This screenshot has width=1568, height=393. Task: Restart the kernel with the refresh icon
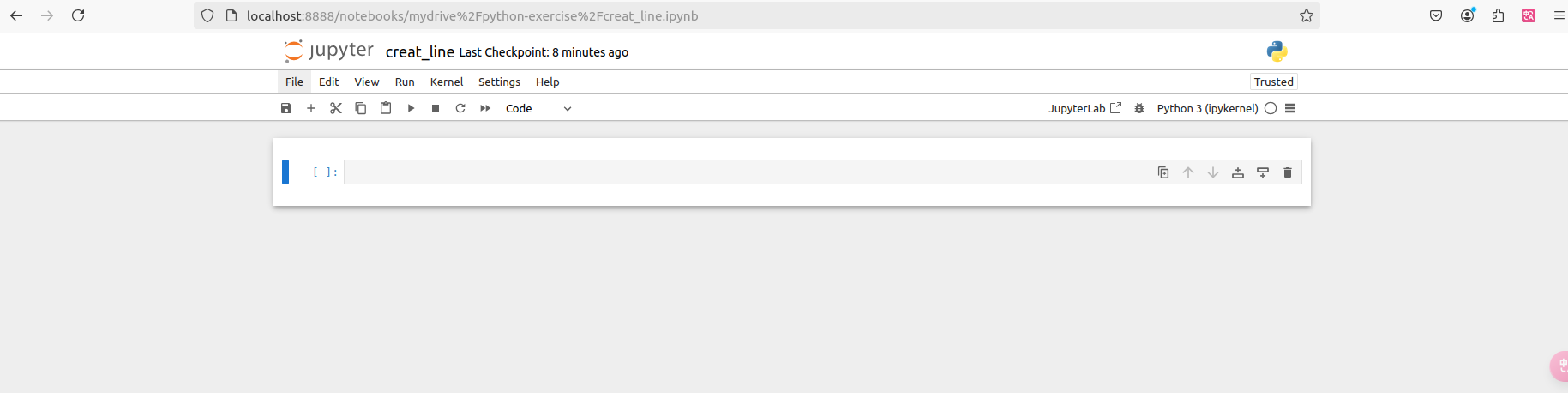tap(460, 108)
